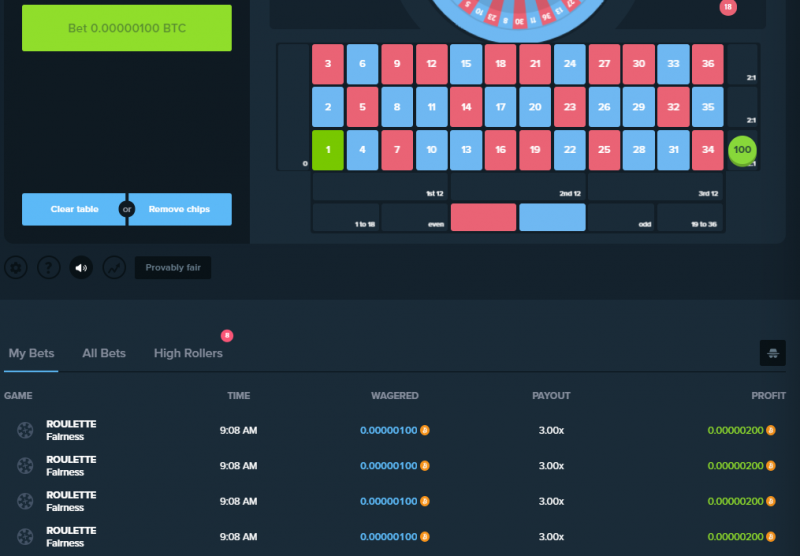Place chip on number 22
Screen dimensions: 800x556
click(x=569, y=150)
